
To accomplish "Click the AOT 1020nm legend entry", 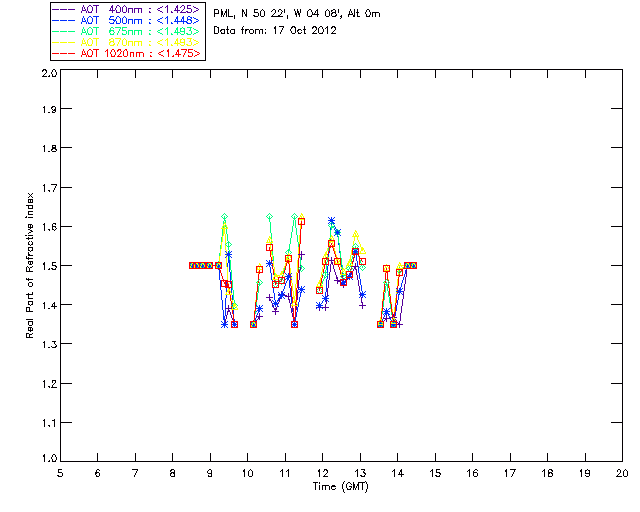I will click(x=127, y=53).
